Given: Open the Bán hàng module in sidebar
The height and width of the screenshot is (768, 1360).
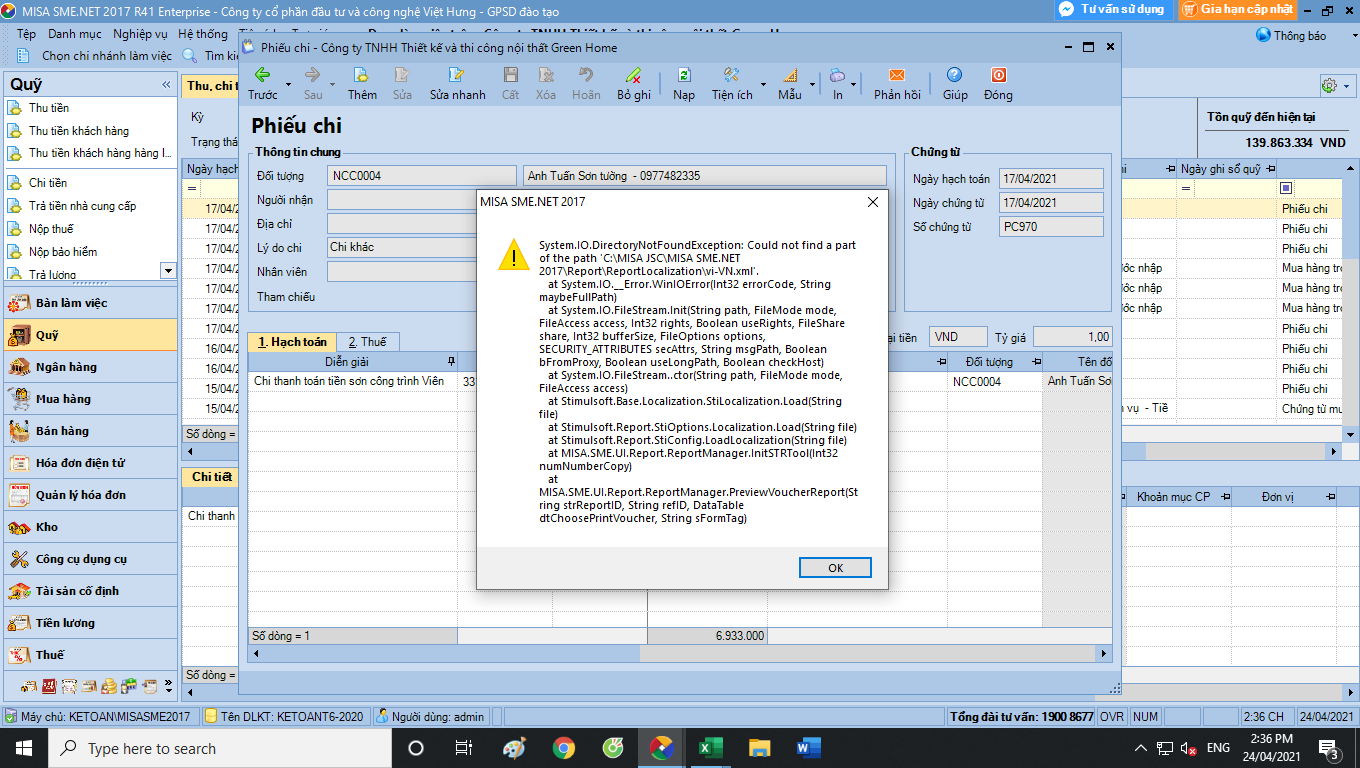Looking at the screenshot, I should (x=91, y=431).
